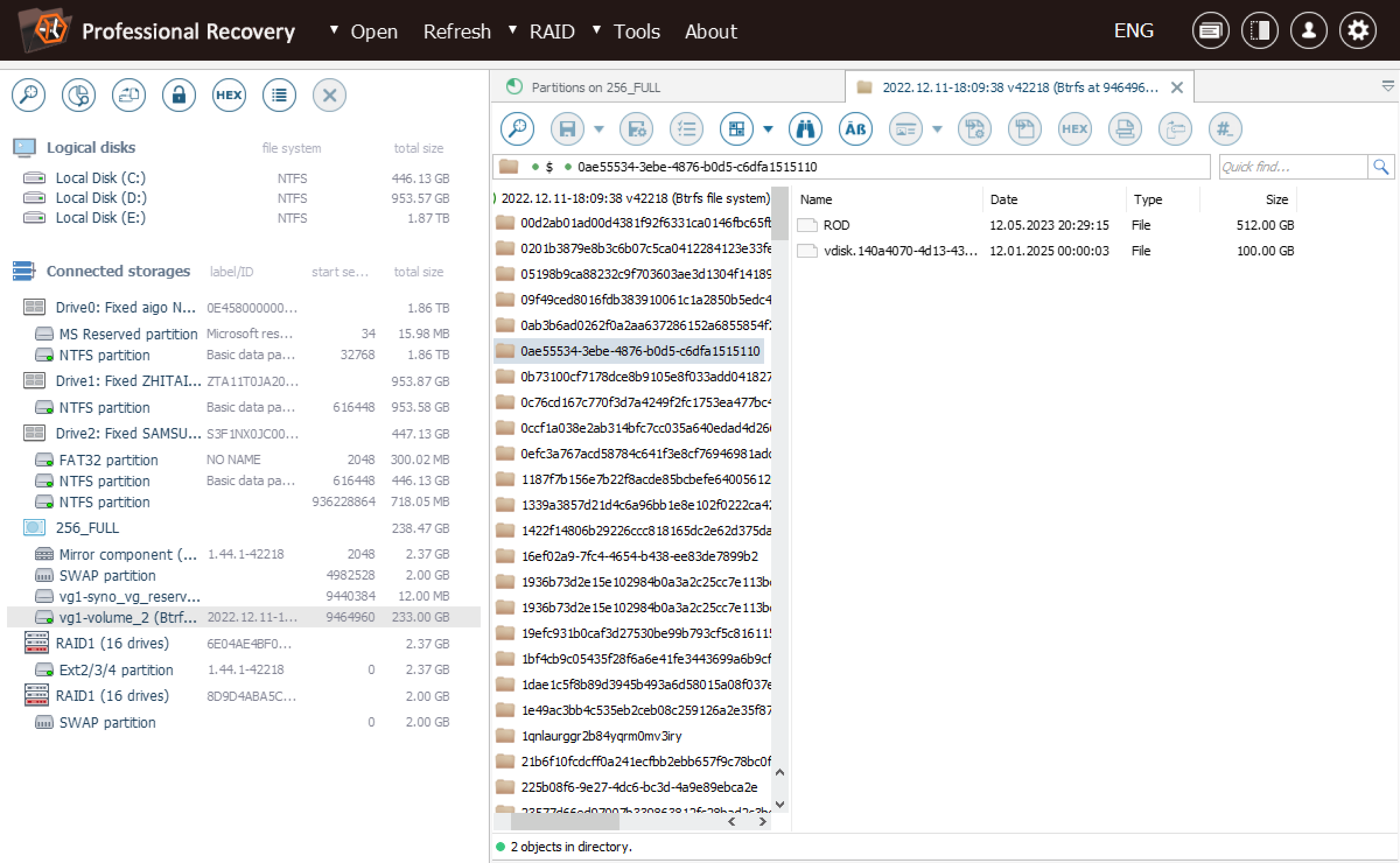Viewport: 1400px width, 863px height.
Task: Click the binoculars find icon
Action: tap(806, 129)
